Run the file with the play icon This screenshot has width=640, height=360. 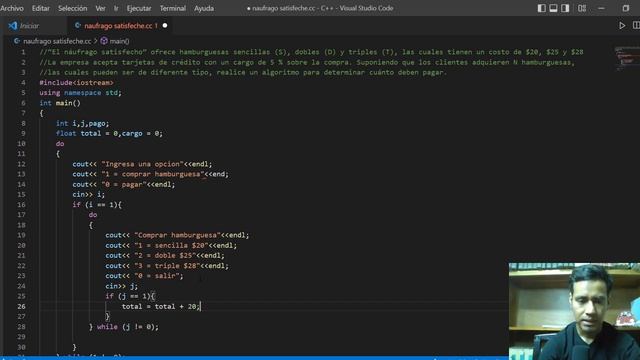tap(622, 25)
